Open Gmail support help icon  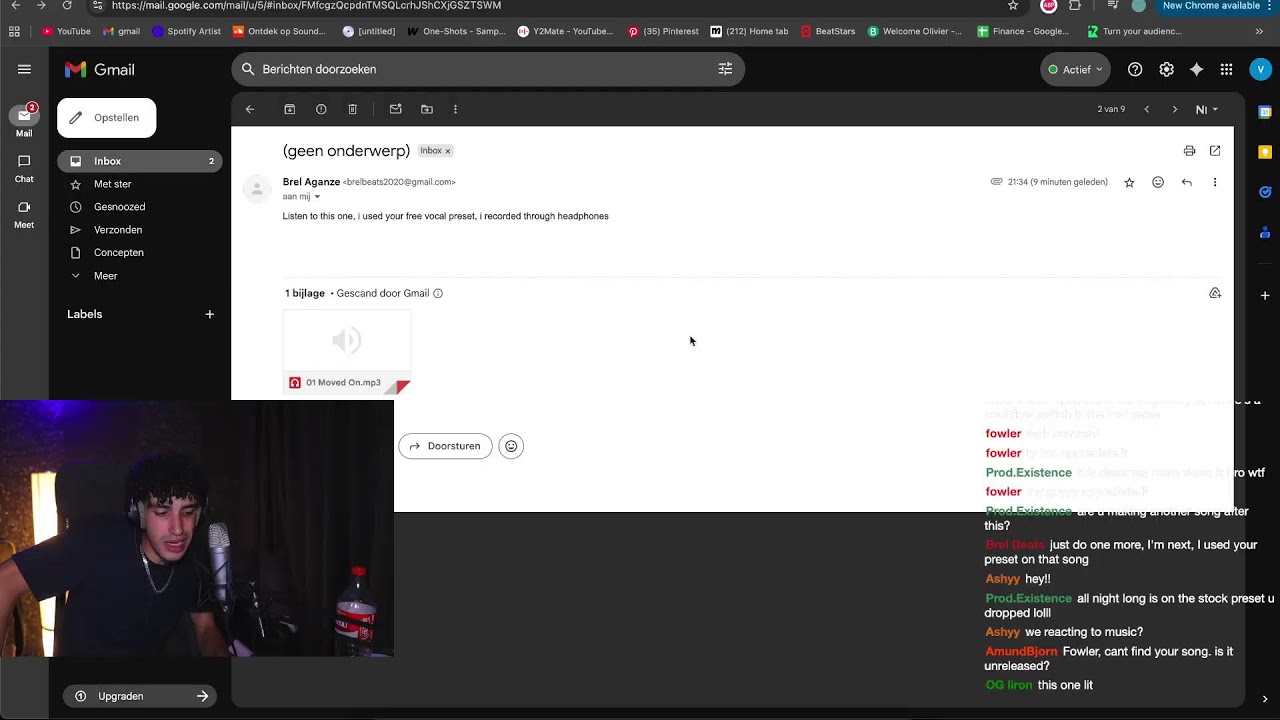1135,69
